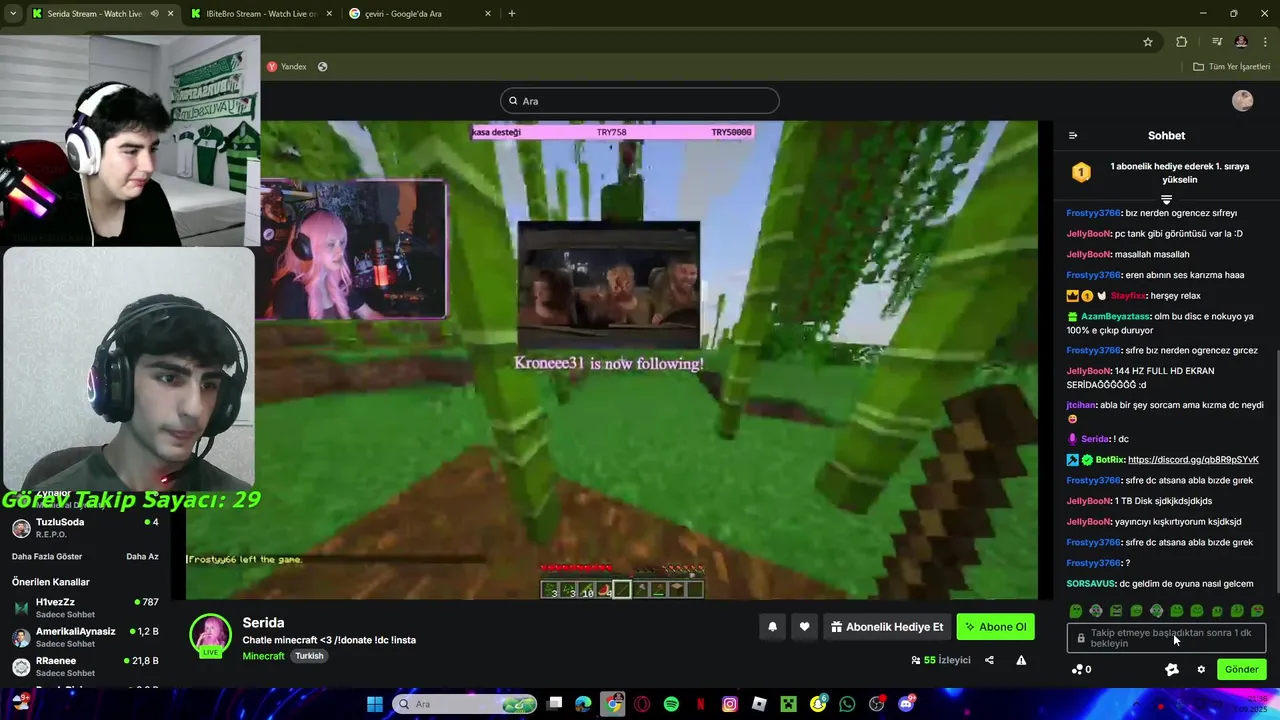
Task: Open AmerikaliAynasiz recommended channel
Action: coord(85,637)
